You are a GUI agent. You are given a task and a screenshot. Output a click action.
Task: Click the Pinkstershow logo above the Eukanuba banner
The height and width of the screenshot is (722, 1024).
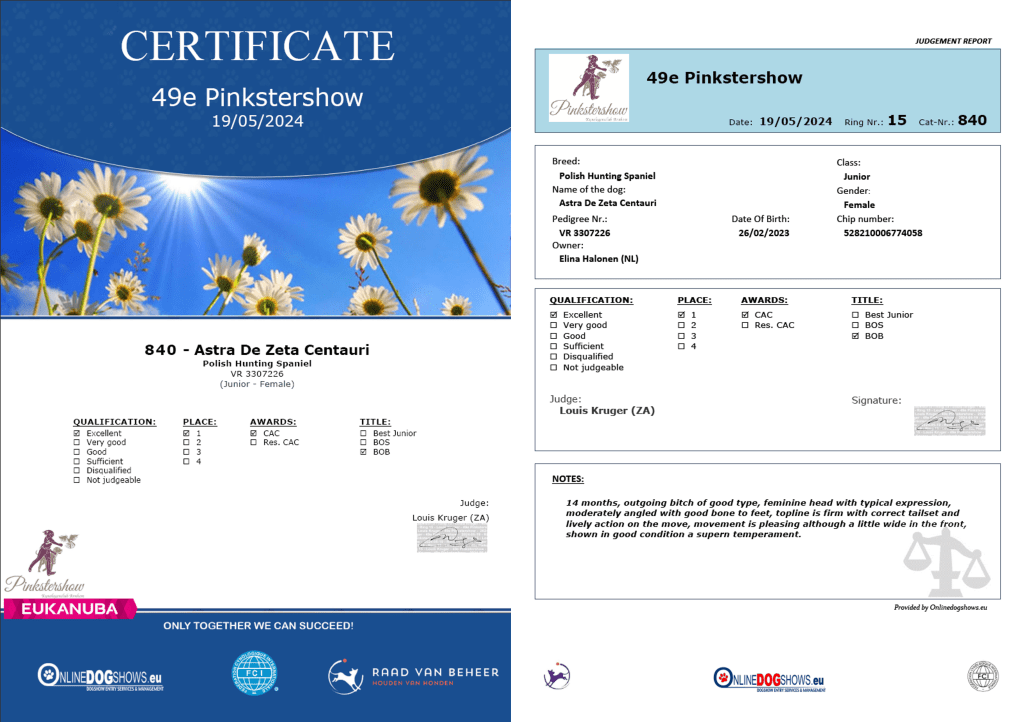pos(46,565)
